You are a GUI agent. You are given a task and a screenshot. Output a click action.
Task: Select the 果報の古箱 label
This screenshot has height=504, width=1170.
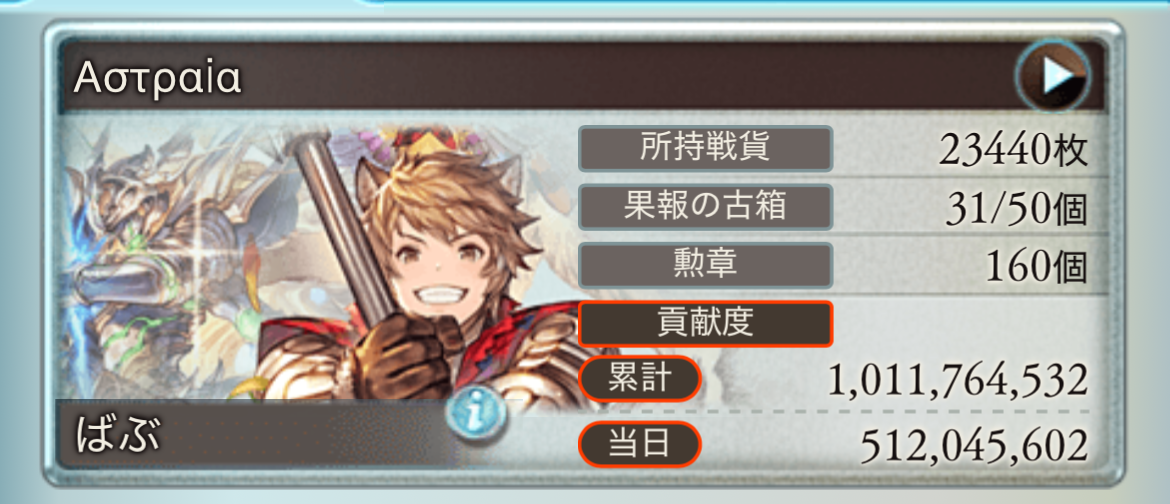(705, 206)
